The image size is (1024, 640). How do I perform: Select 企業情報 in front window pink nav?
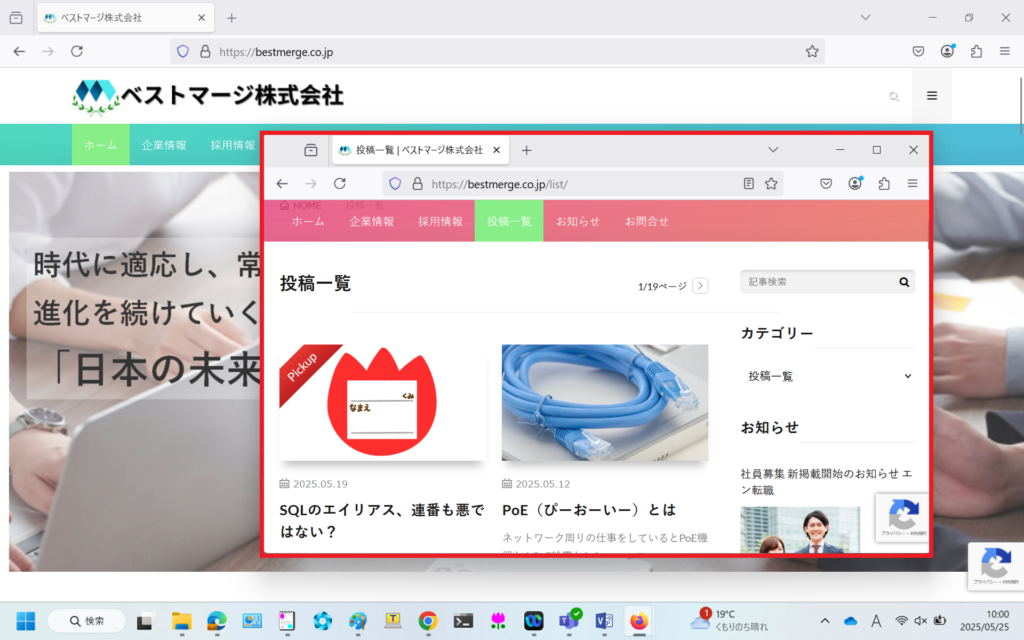click(372, 221)
